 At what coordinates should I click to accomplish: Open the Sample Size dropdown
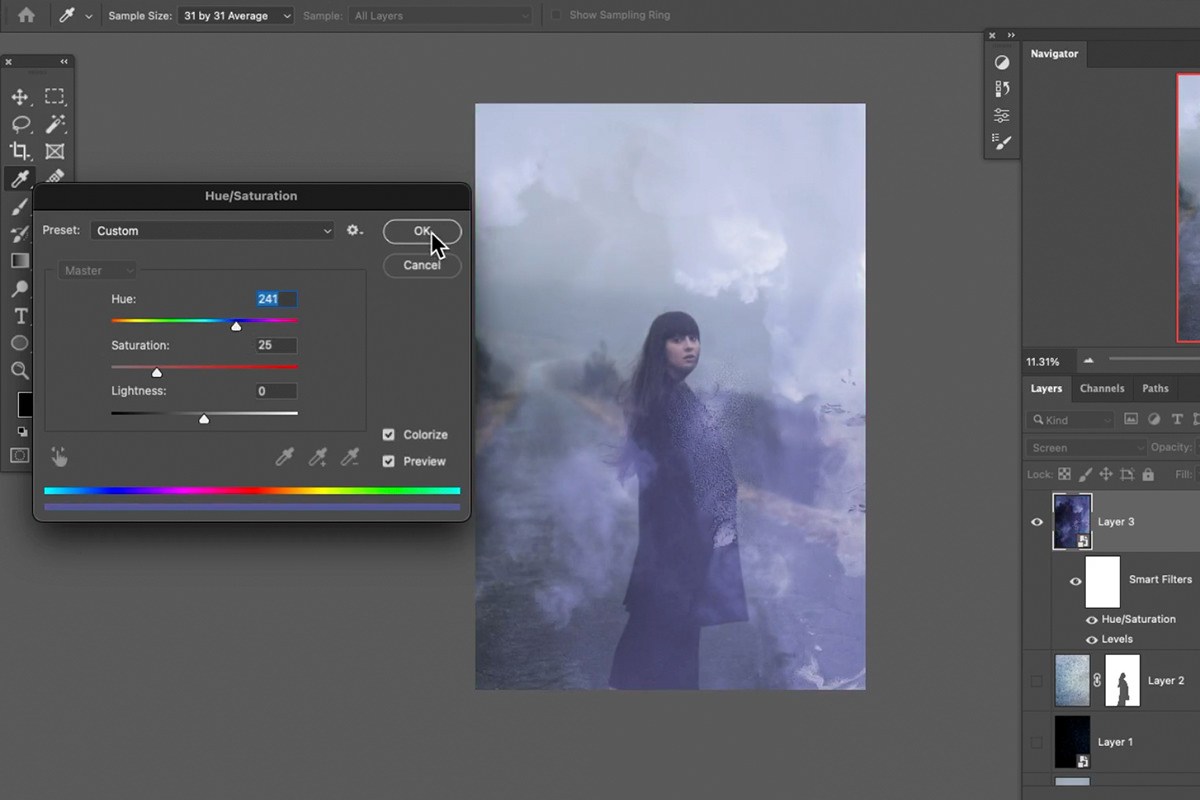(236, 16)
